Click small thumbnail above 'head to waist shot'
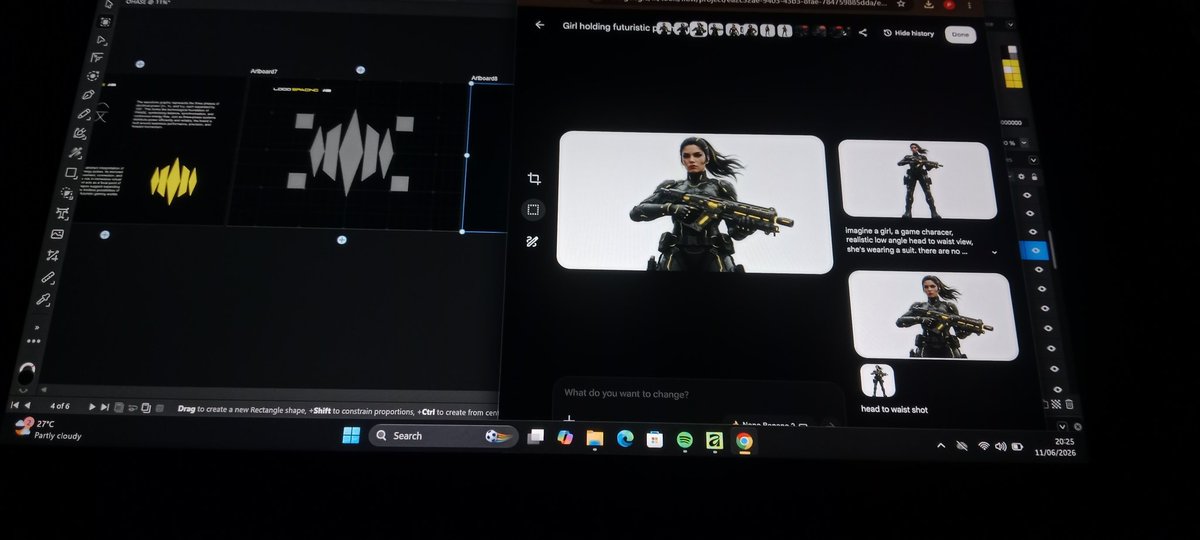 coord(878,380)
